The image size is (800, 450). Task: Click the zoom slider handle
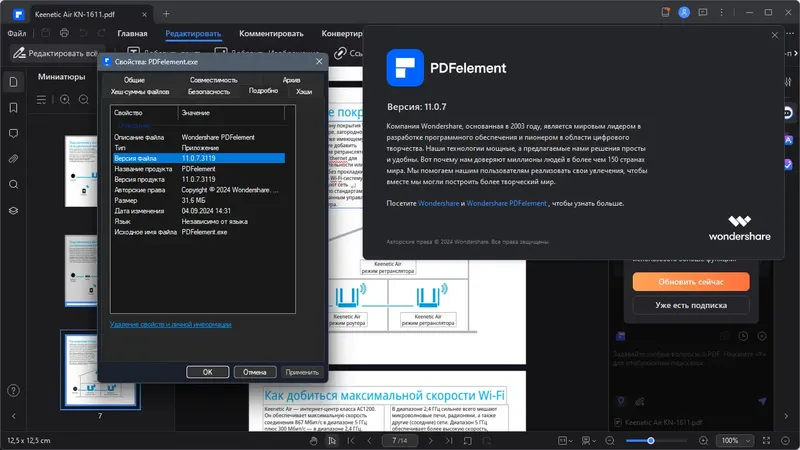coord(651,440)
